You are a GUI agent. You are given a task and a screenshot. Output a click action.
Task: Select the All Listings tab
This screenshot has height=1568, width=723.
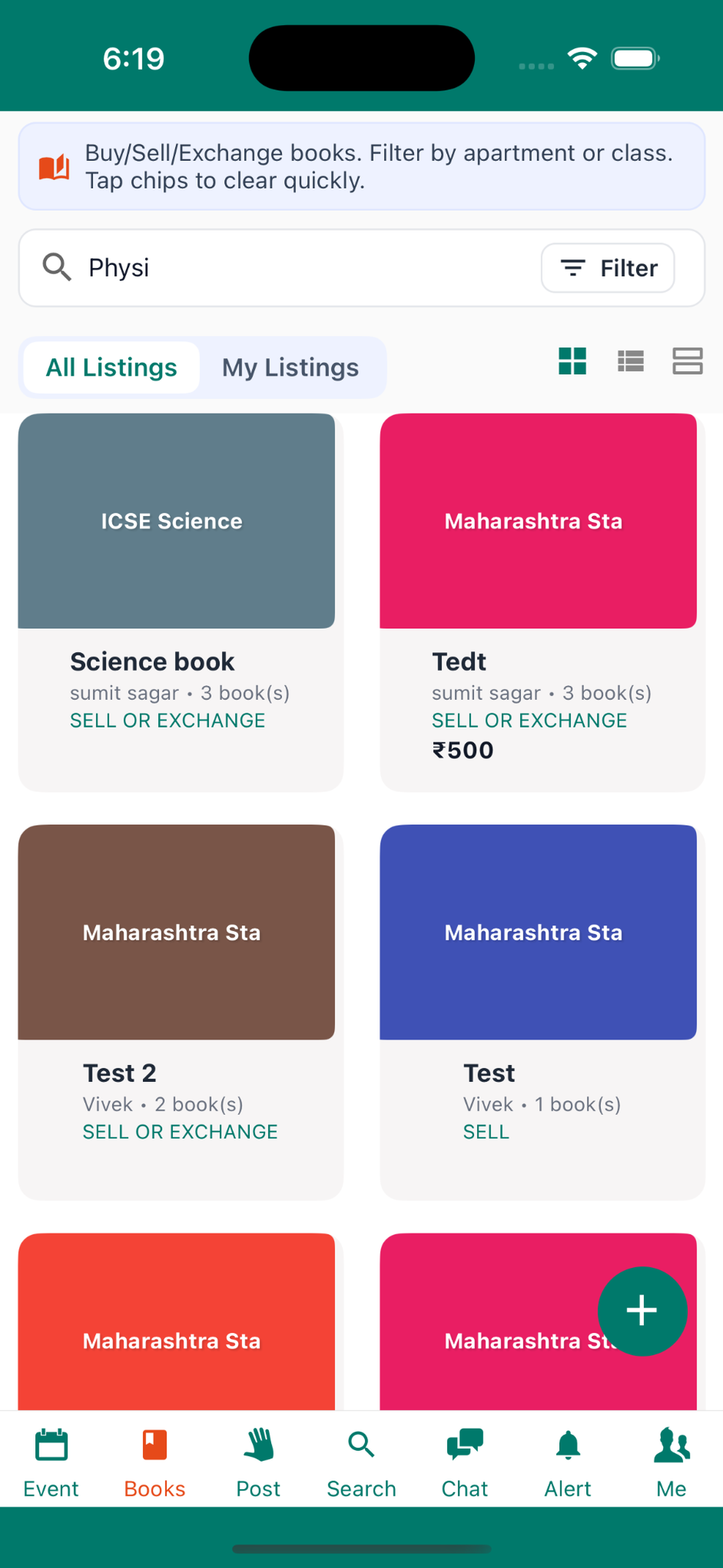click(x=112, y=368)
